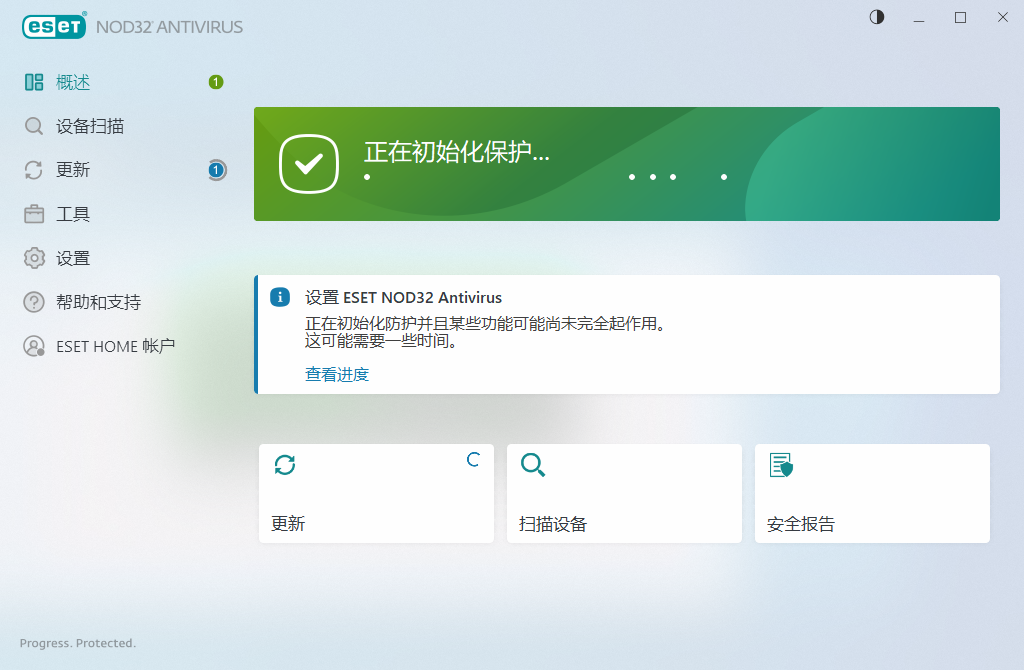Click the green notification badge beside 概述

(216, 82)
